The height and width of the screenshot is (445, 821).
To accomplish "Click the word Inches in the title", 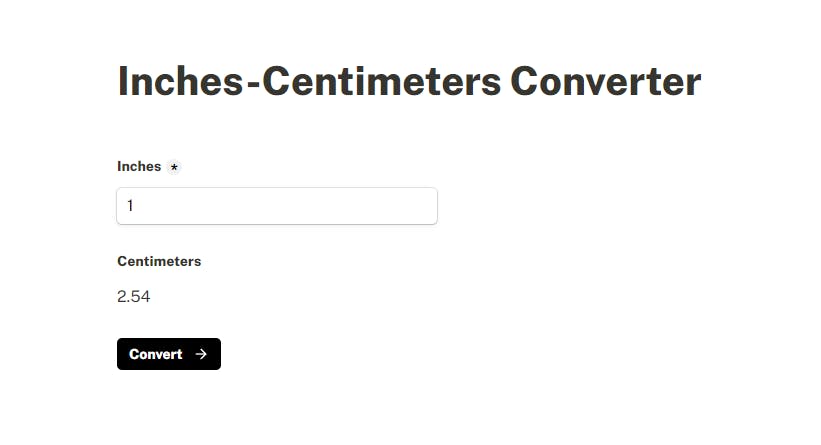I will click(181, 81).
